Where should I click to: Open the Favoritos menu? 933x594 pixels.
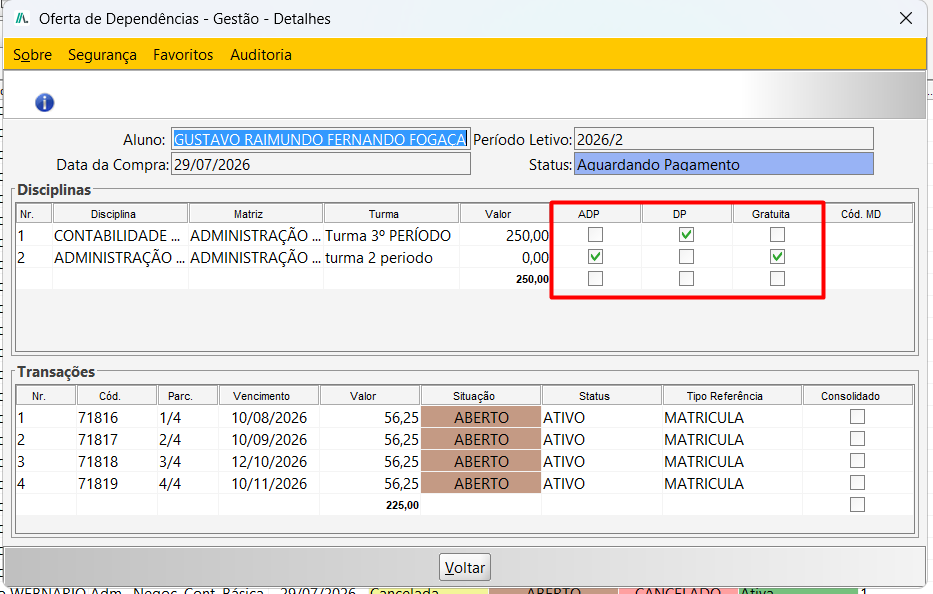click(183, 55)
